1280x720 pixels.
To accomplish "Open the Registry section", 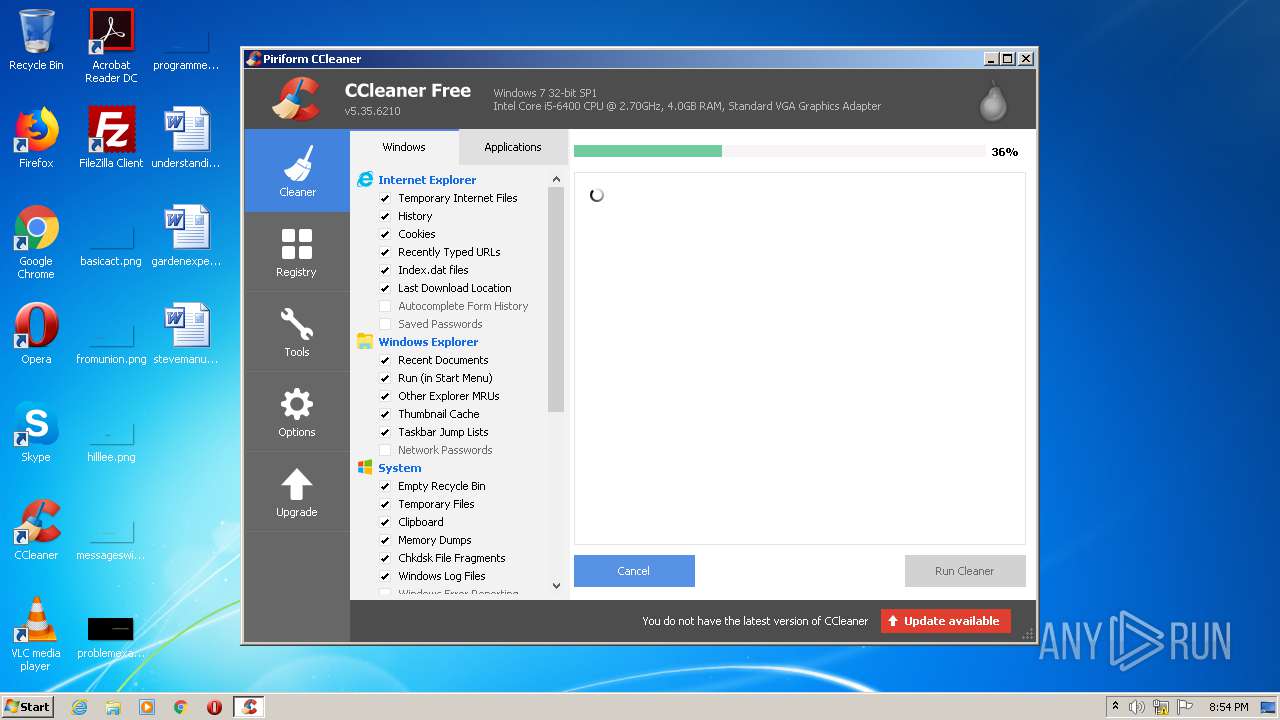I will click(297, 251).
